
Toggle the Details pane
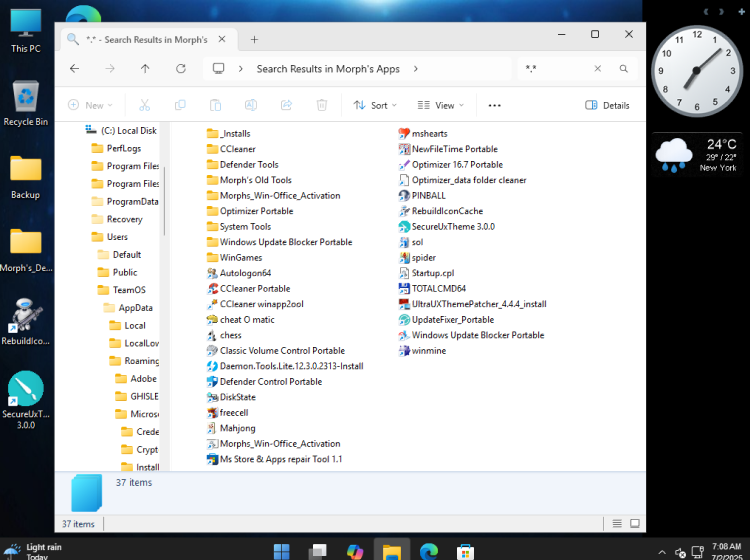pyautogui.click(x=607, y=105)
